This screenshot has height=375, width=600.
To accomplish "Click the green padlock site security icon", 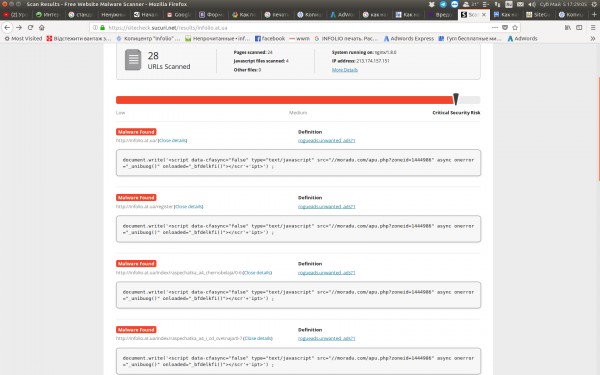I will 102,28.
